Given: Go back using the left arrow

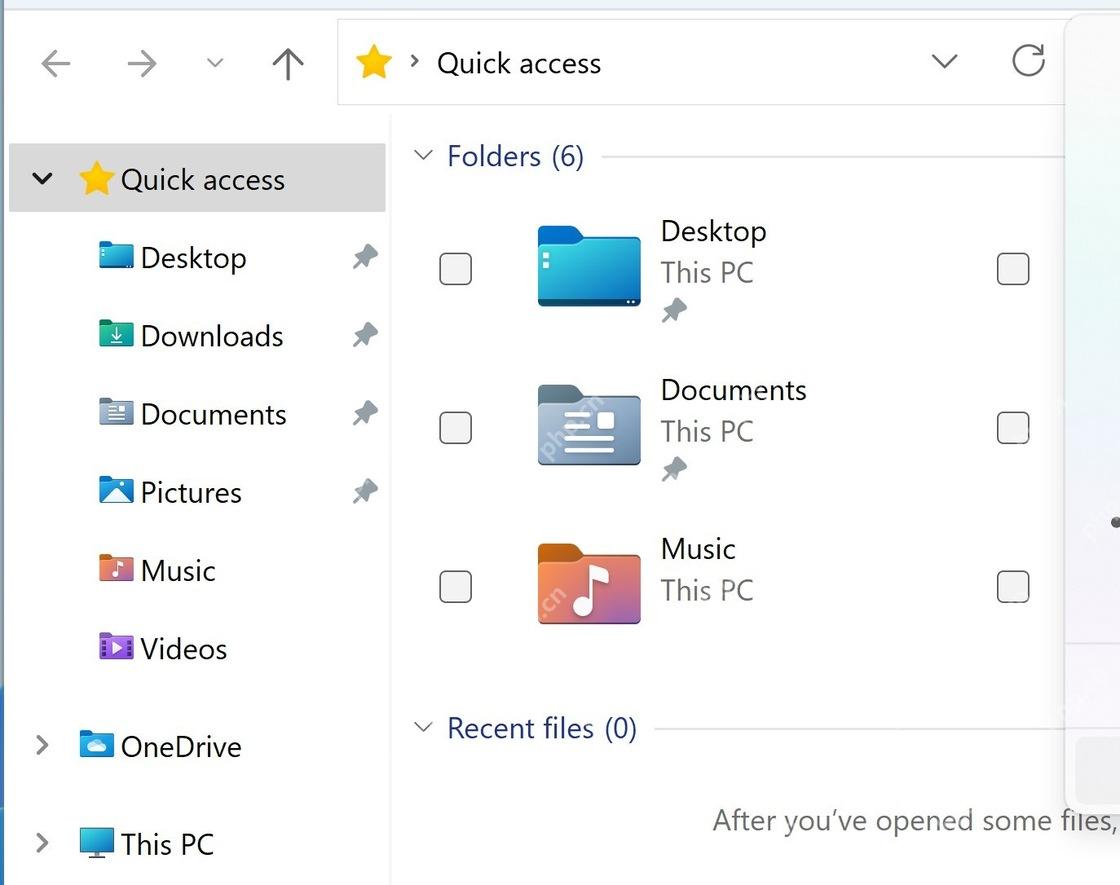Looking at the screenshot, I should (x=56, y=64).
